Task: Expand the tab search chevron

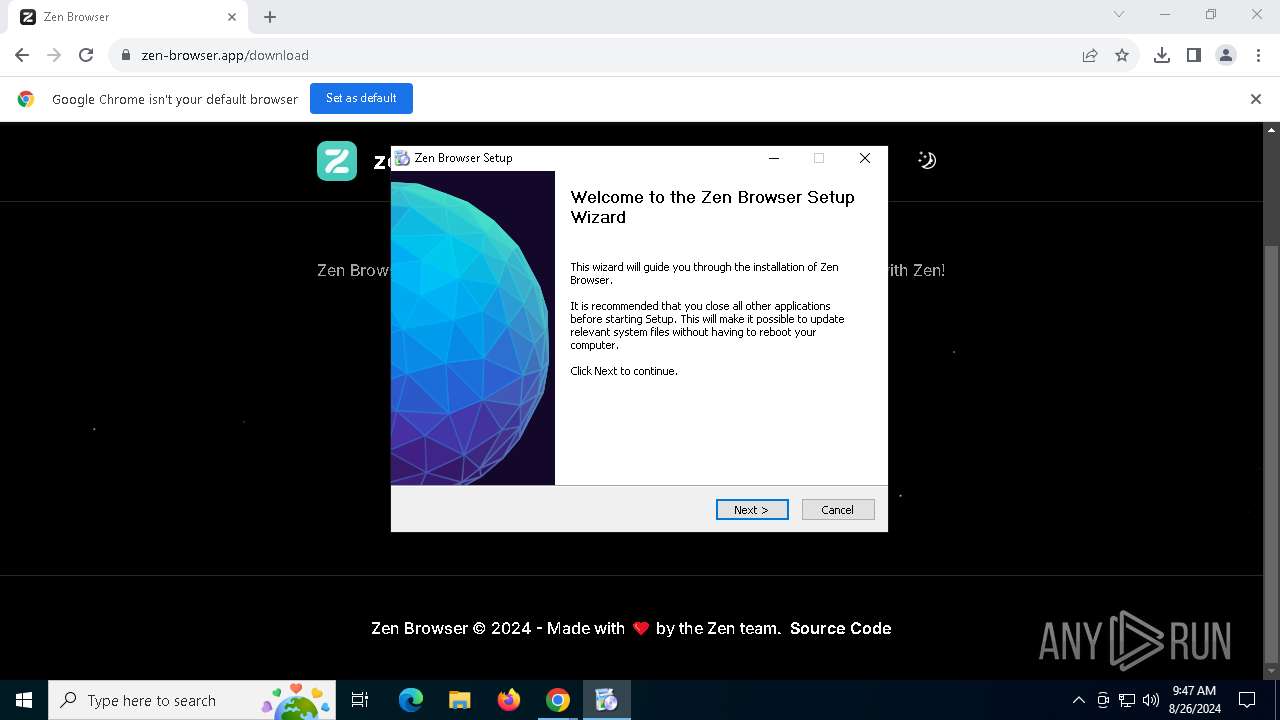Action: click(1119, 15)
